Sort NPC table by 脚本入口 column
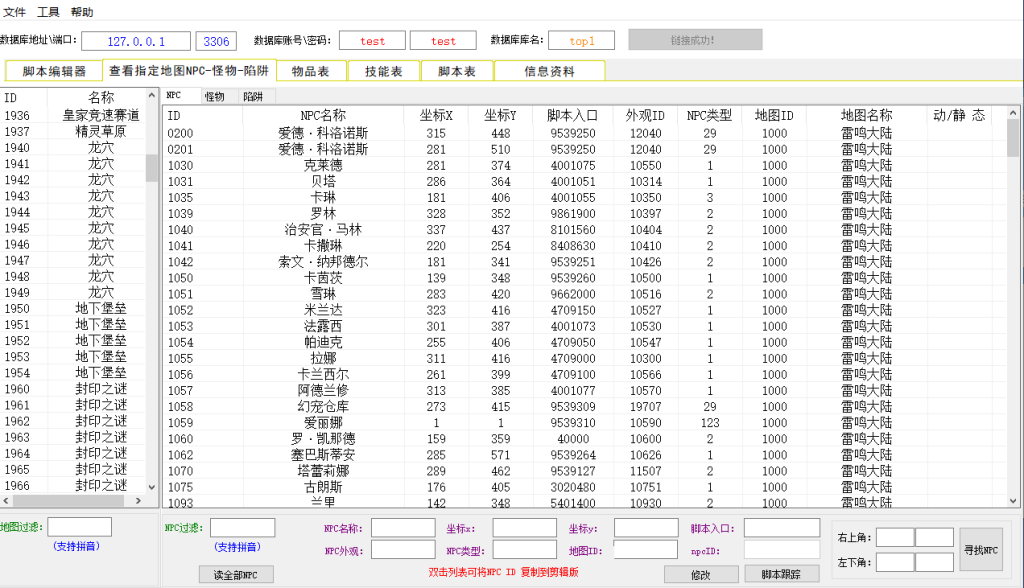The width and height of the screenshot is (1024, 588). pyautogui.click(x=573, y=116)
